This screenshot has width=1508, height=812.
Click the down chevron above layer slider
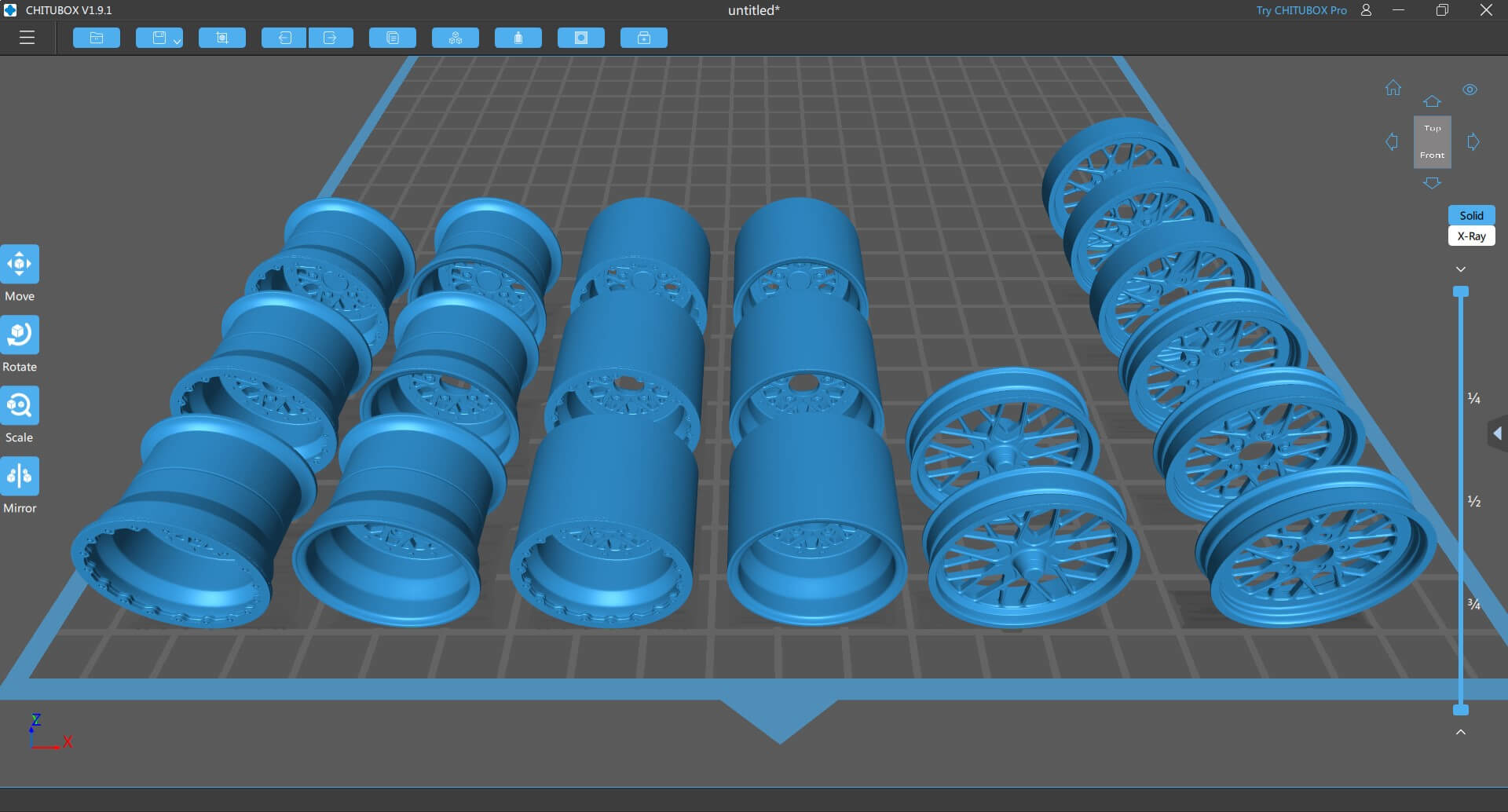[1461, 269]
